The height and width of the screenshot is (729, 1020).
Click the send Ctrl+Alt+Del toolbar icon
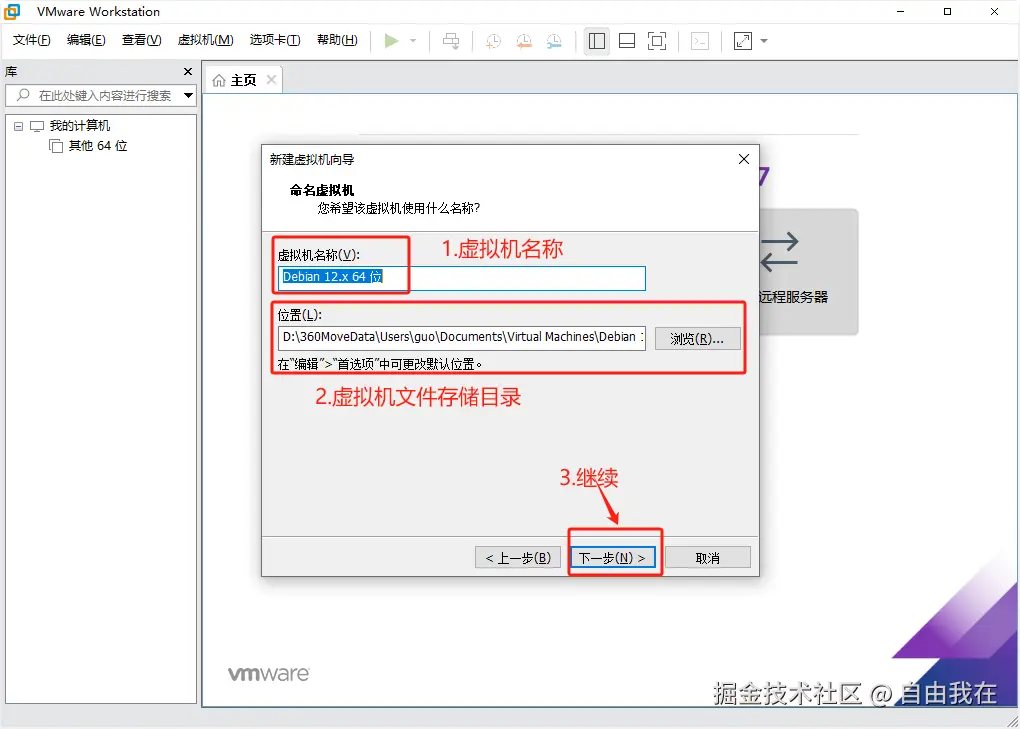(451, 41)
